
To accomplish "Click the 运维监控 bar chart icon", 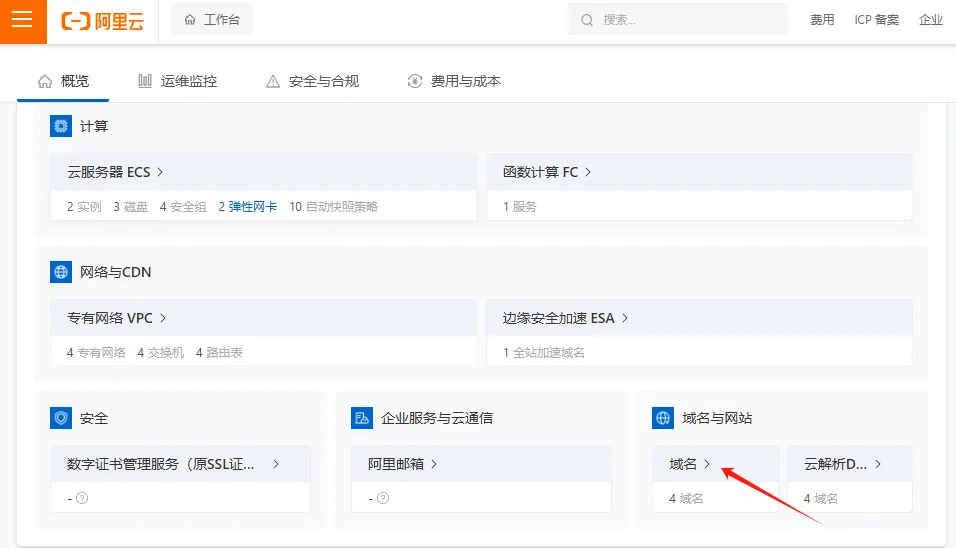I will (144, 81).
